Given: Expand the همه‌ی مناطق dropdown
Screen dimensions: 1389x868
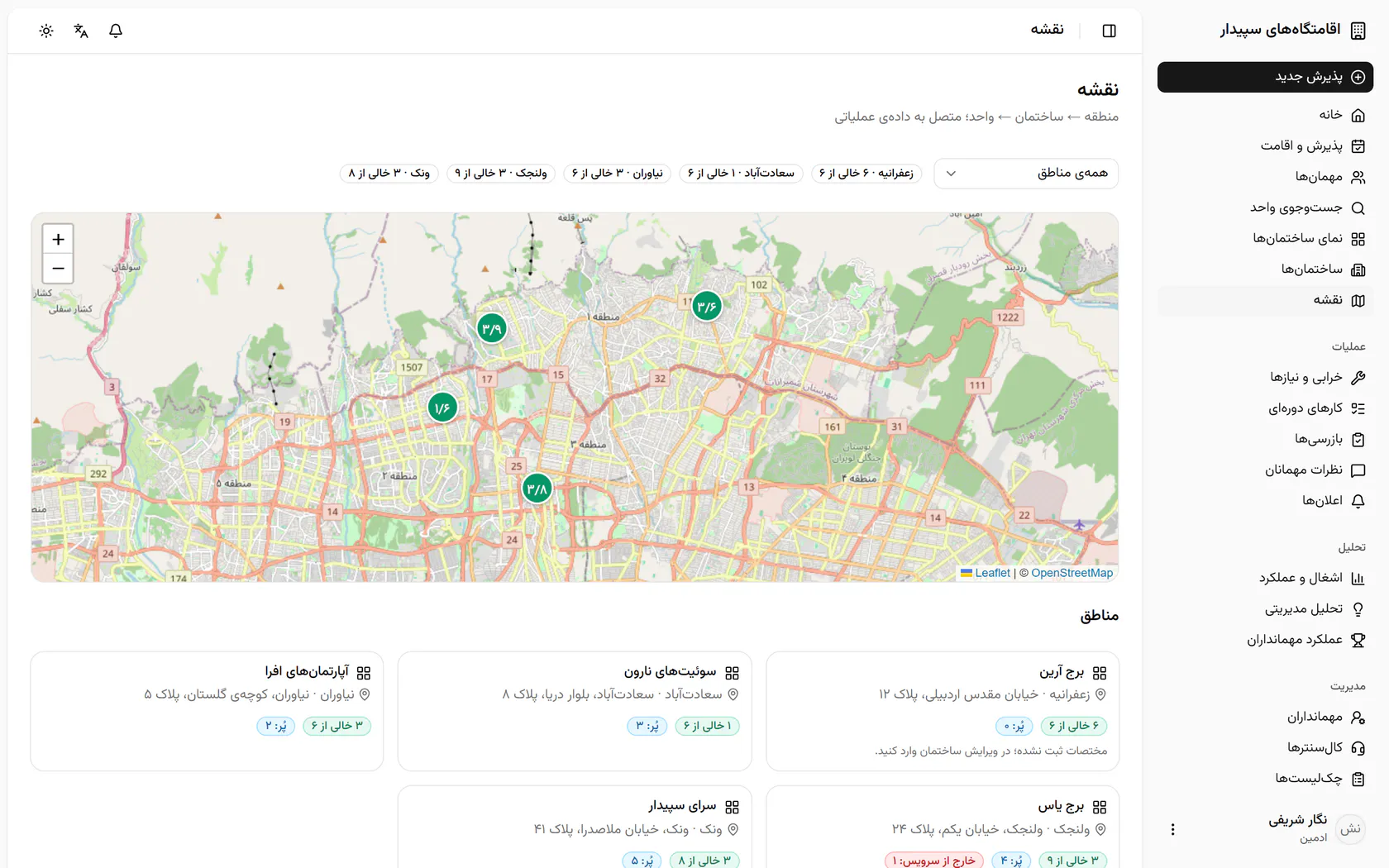Looking at the screenshot, I should [x=1026, y=174].
